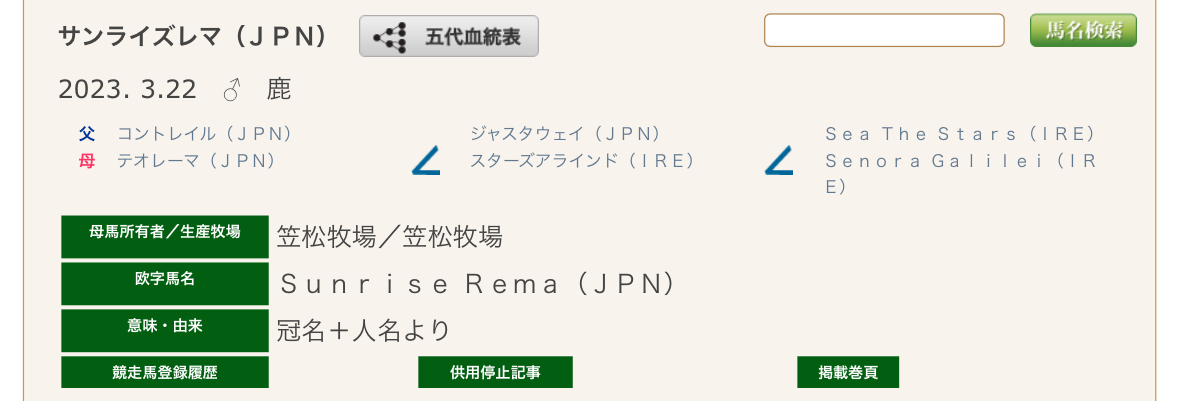1179x401 pixels.
Task: Open the Senora Galilei (IRE) entry
Action: coord(960,161)
